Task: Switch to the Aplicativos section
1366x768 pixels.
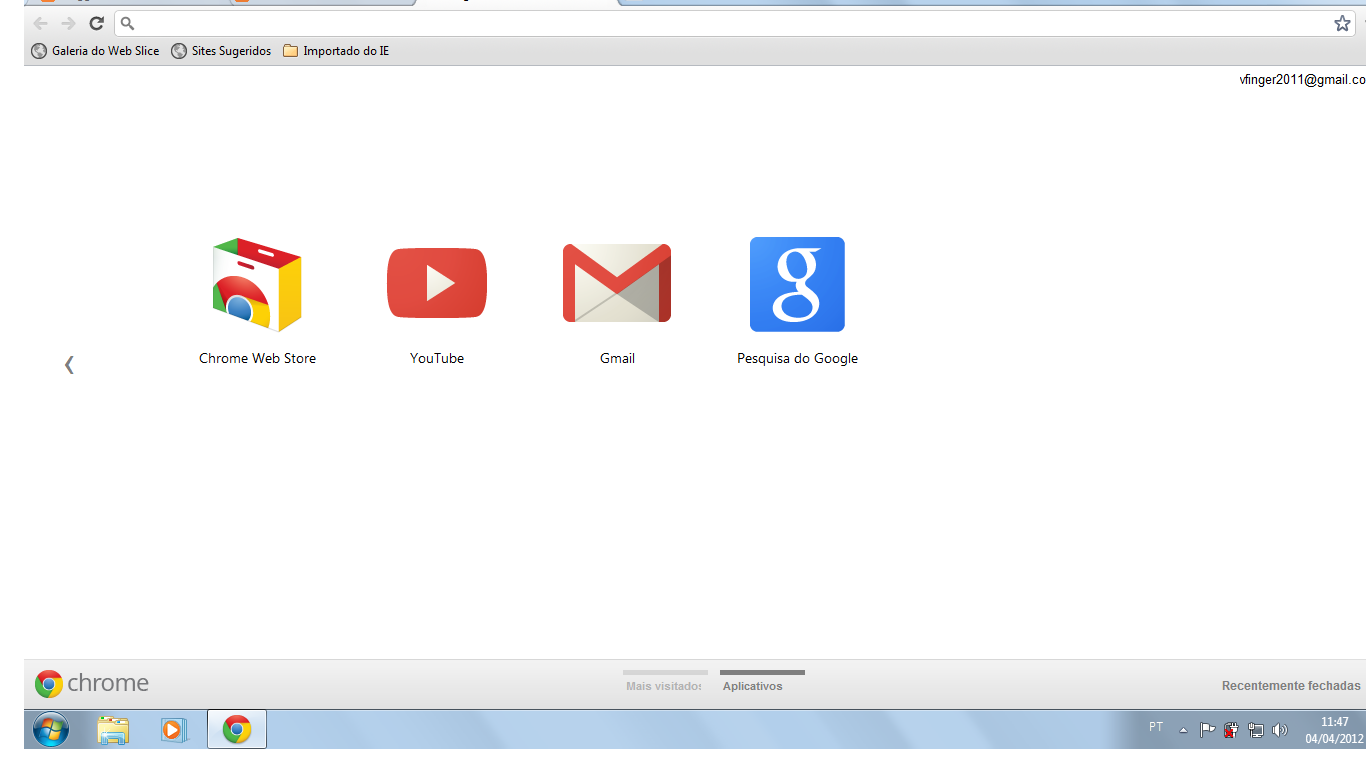Action: click(x=752, y=686)
